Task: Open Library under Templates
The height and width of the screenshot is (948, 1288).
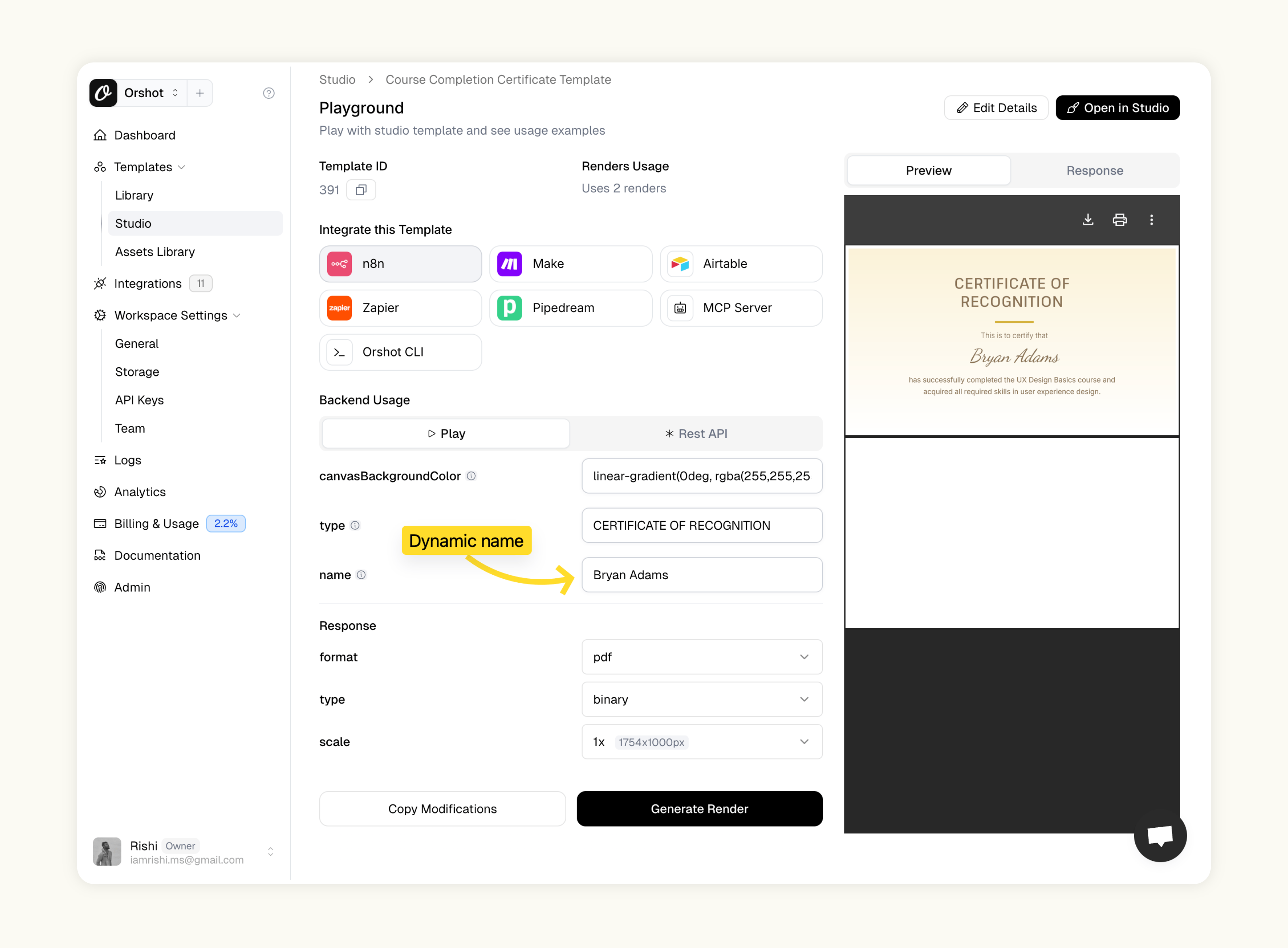Action: coord(134,195)
